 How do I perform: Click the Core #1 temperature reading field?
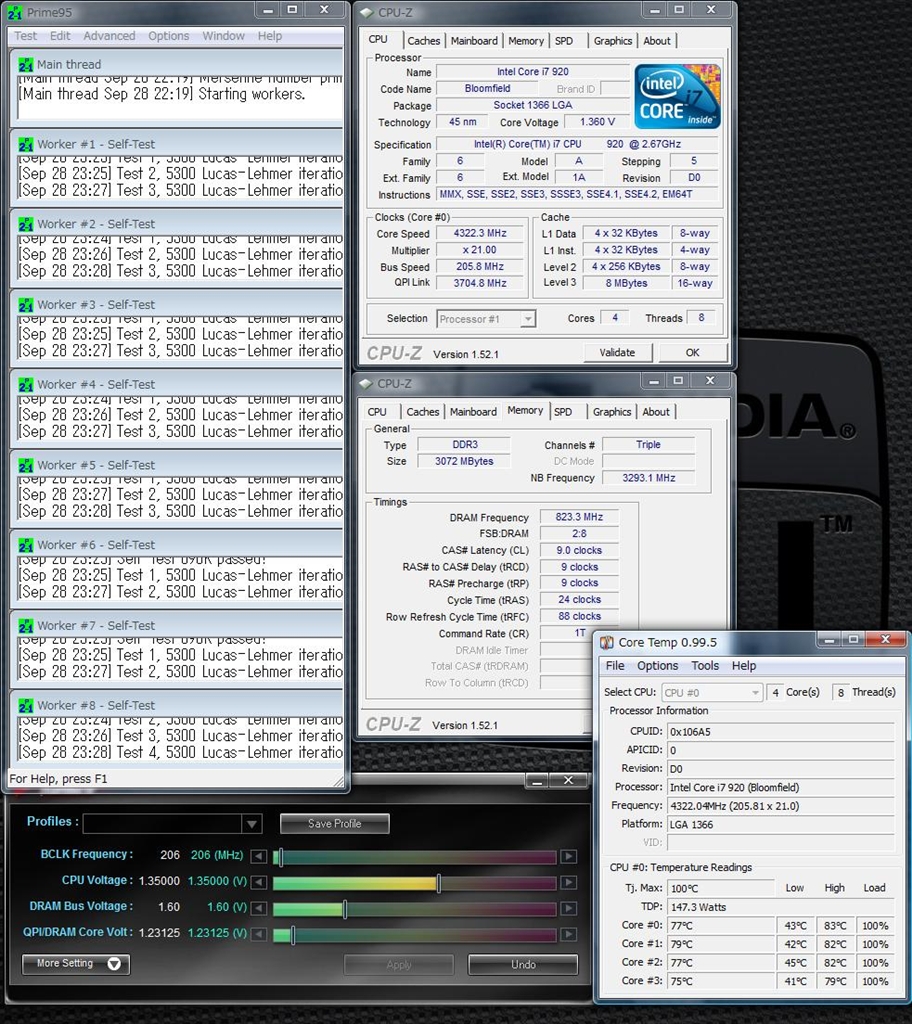coord(720,944)
